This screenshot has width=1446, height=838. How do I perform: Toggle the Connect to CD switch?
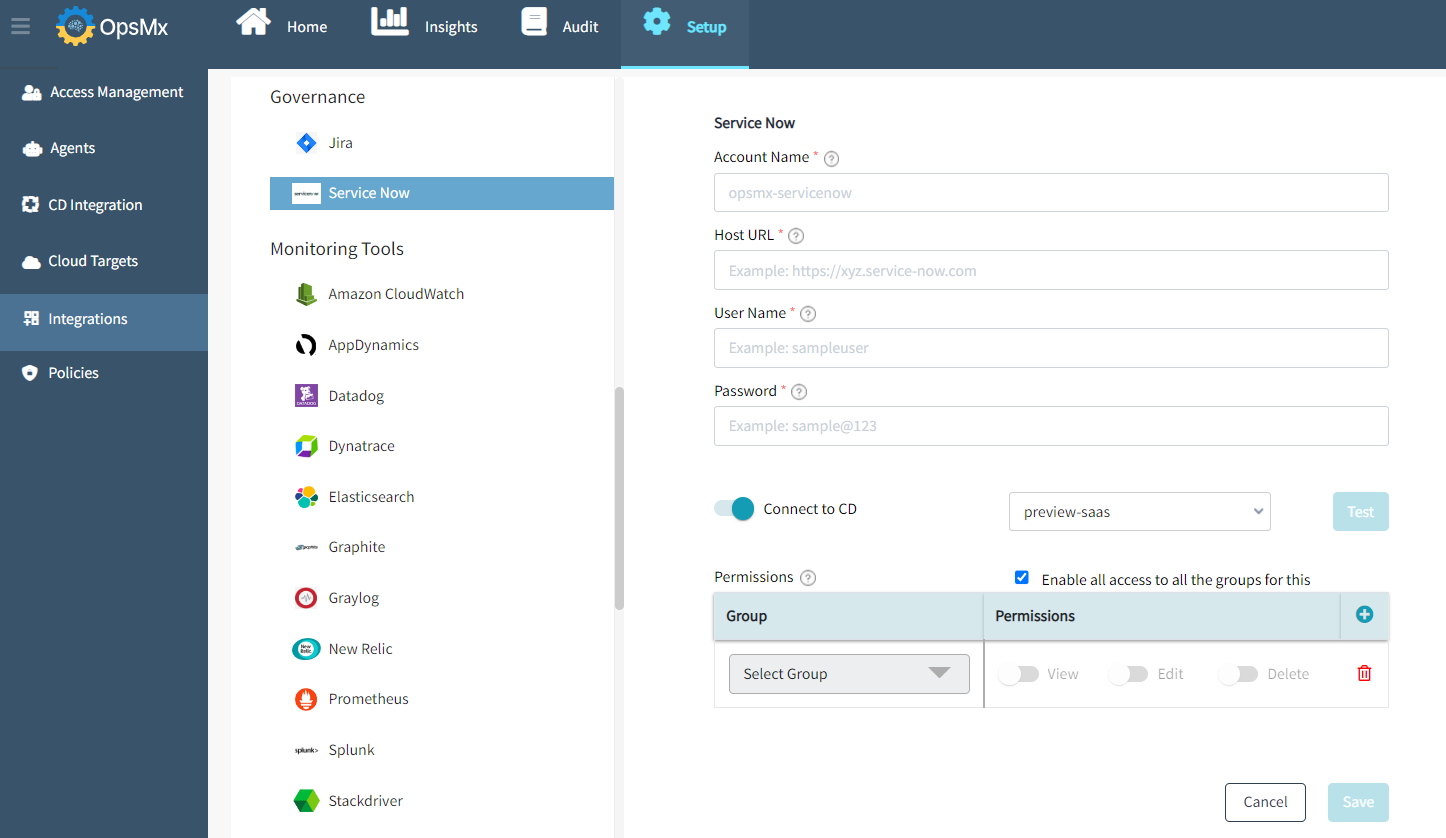(734, 508)
